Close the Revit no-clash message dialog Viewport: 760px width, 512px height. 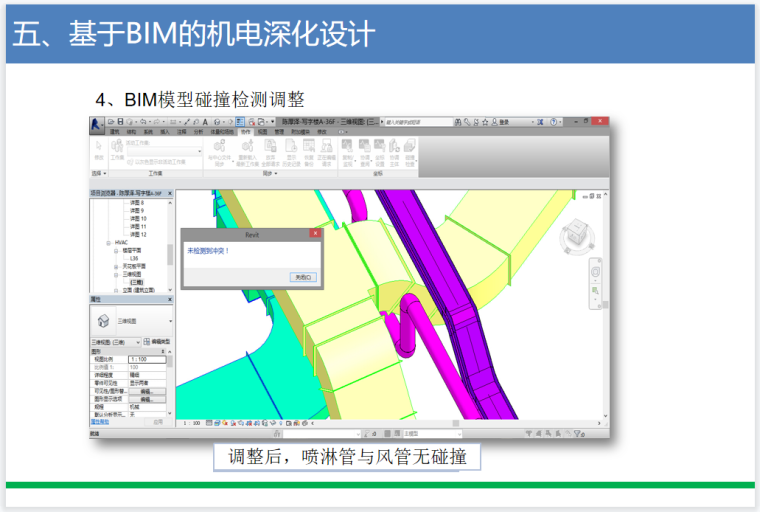(315, 232)
